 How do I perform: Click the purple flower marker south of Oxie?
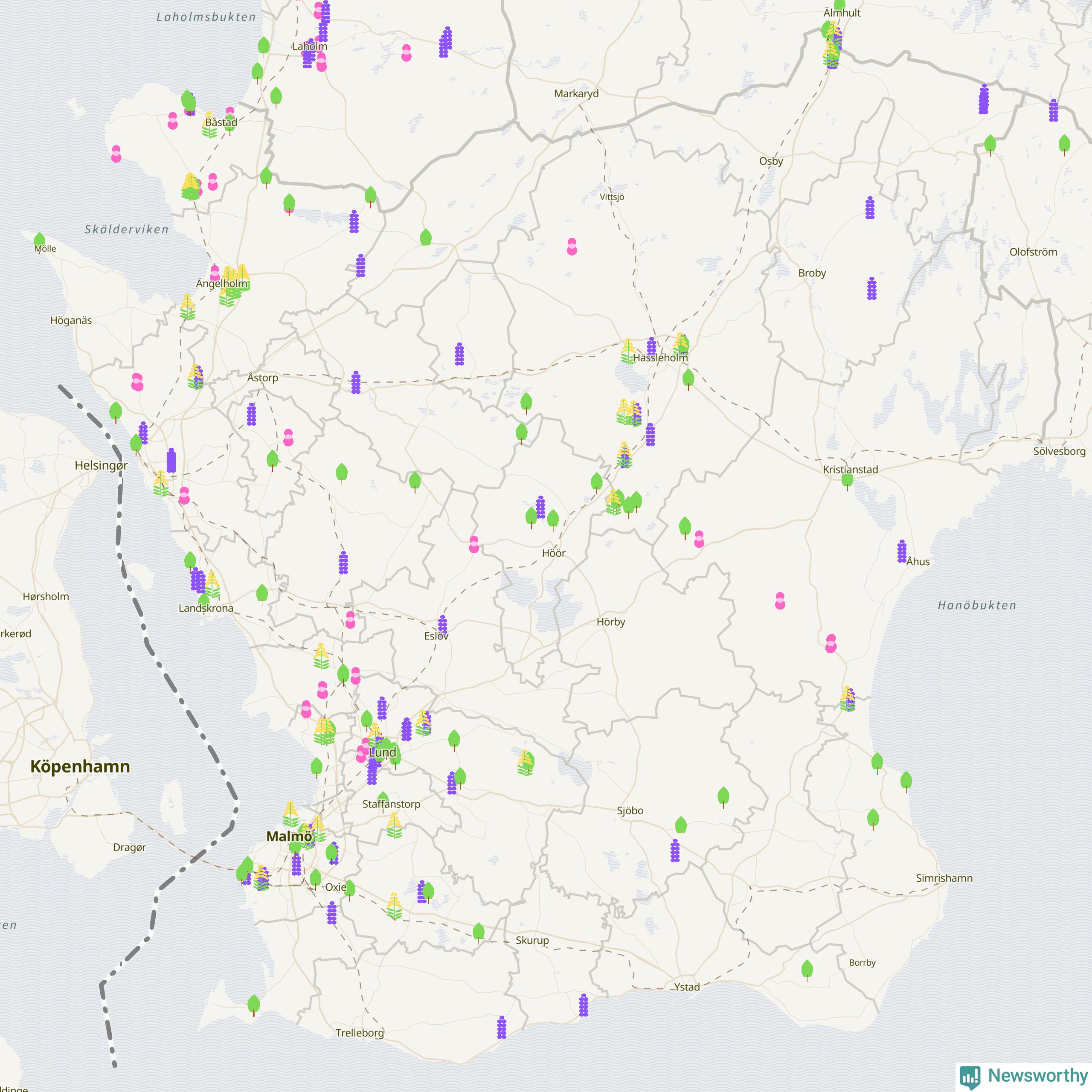point(332,913)
